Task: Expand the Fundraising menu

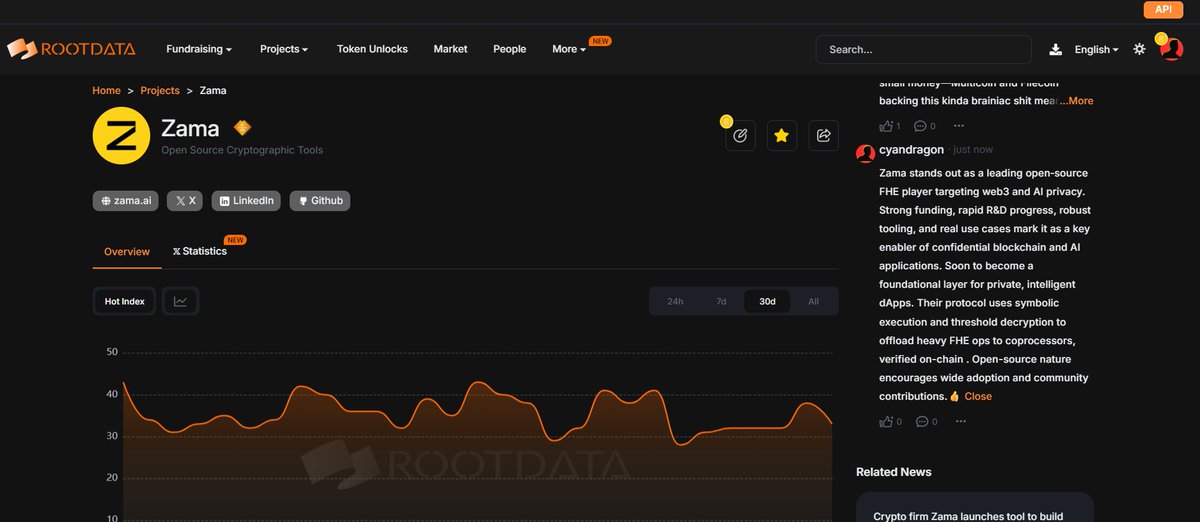Action: pyautogui.click(x=199, y=49)
